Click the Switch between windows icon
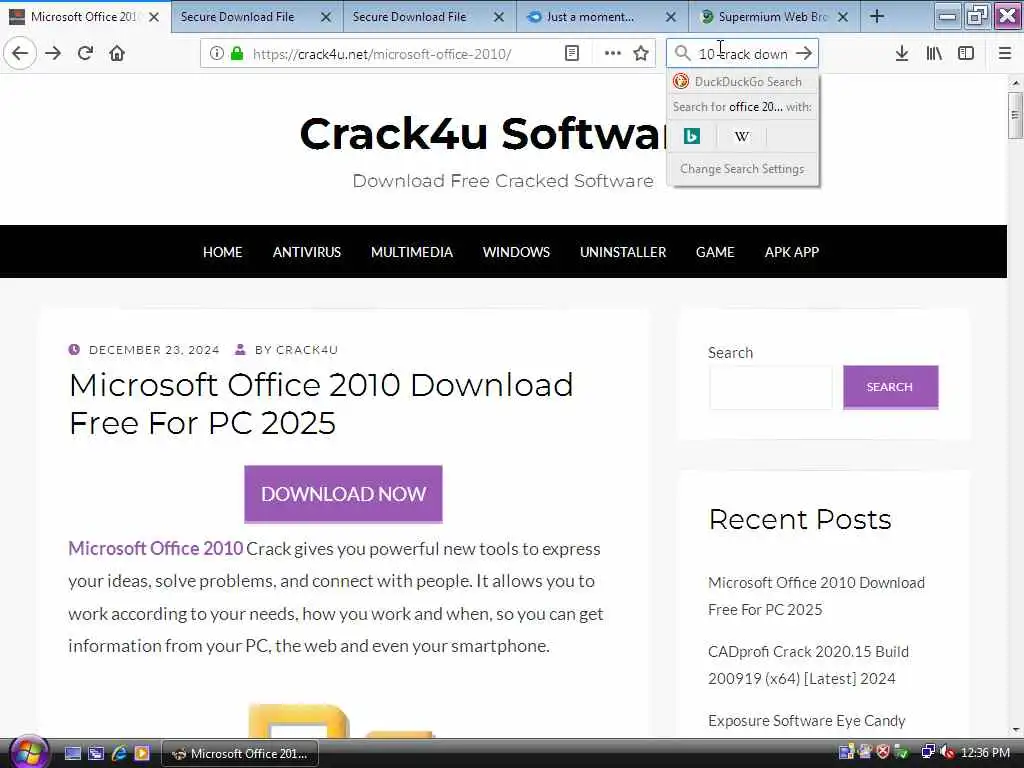This screenshot has height=768, width=1024. pyautogui.click(x=96, y=753)
